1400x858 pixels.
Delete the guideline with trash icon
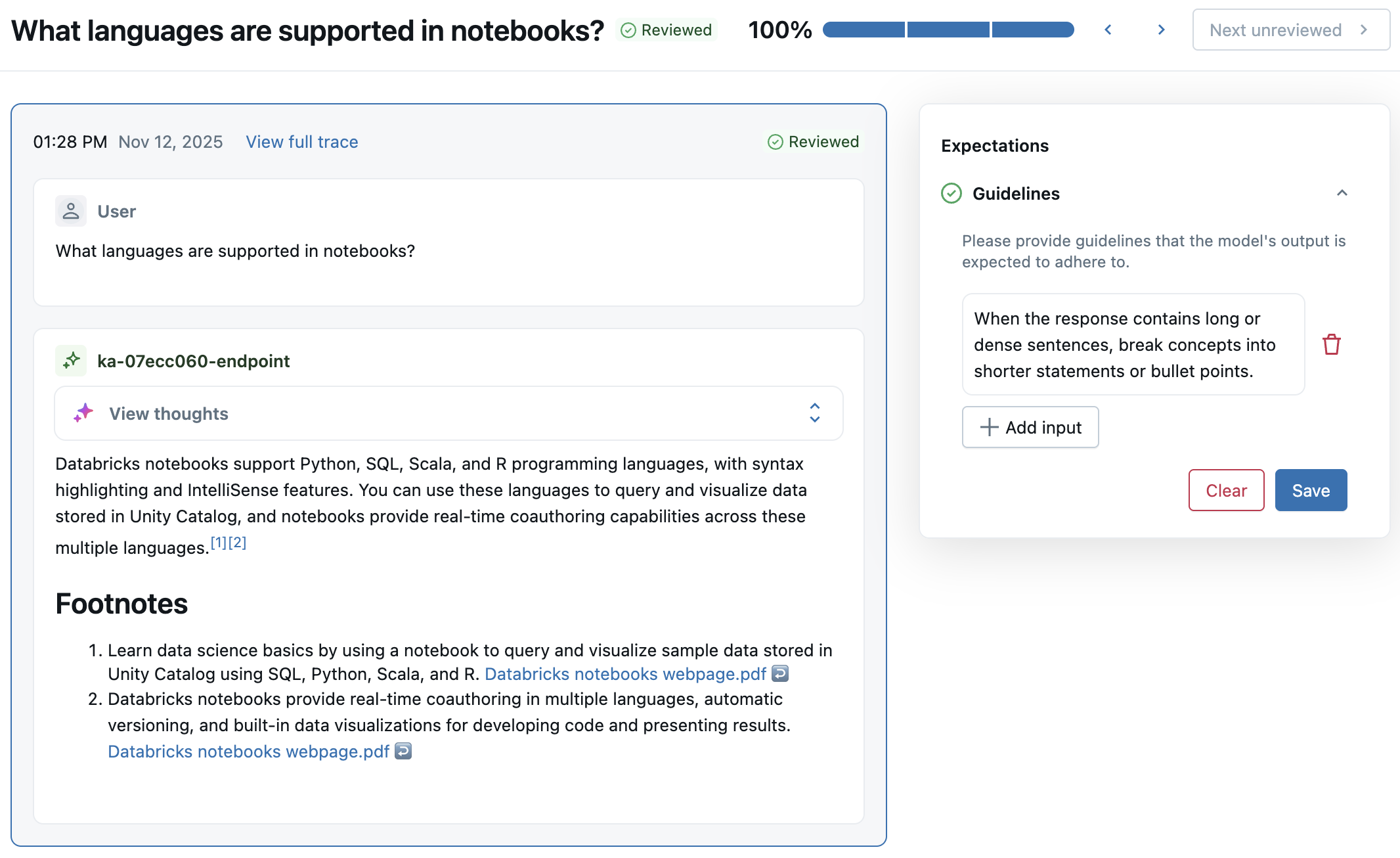(1331, 344)
